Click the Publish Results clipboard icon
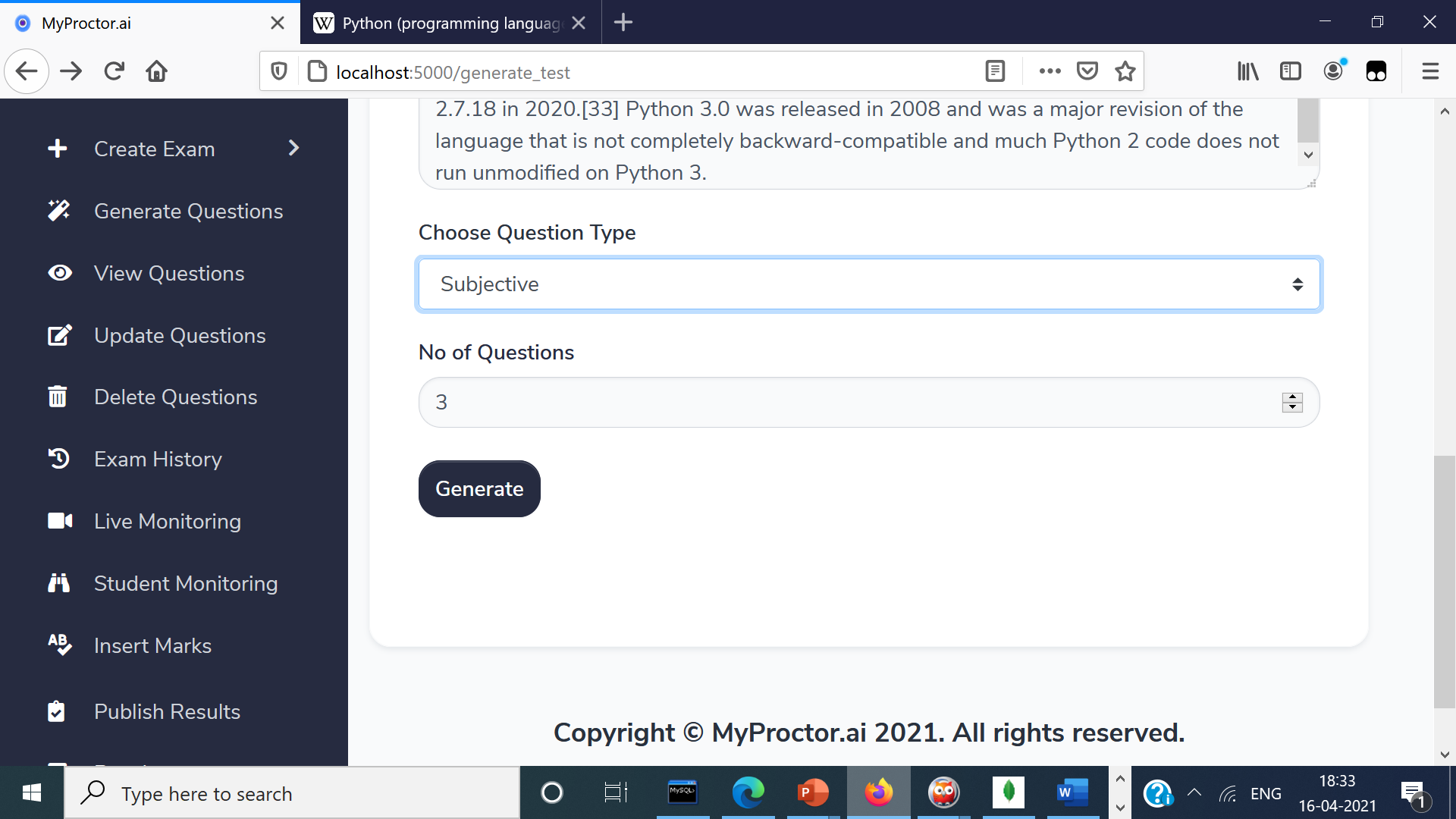The width and height of the screenshot is (1456, 819). [56, 711]
